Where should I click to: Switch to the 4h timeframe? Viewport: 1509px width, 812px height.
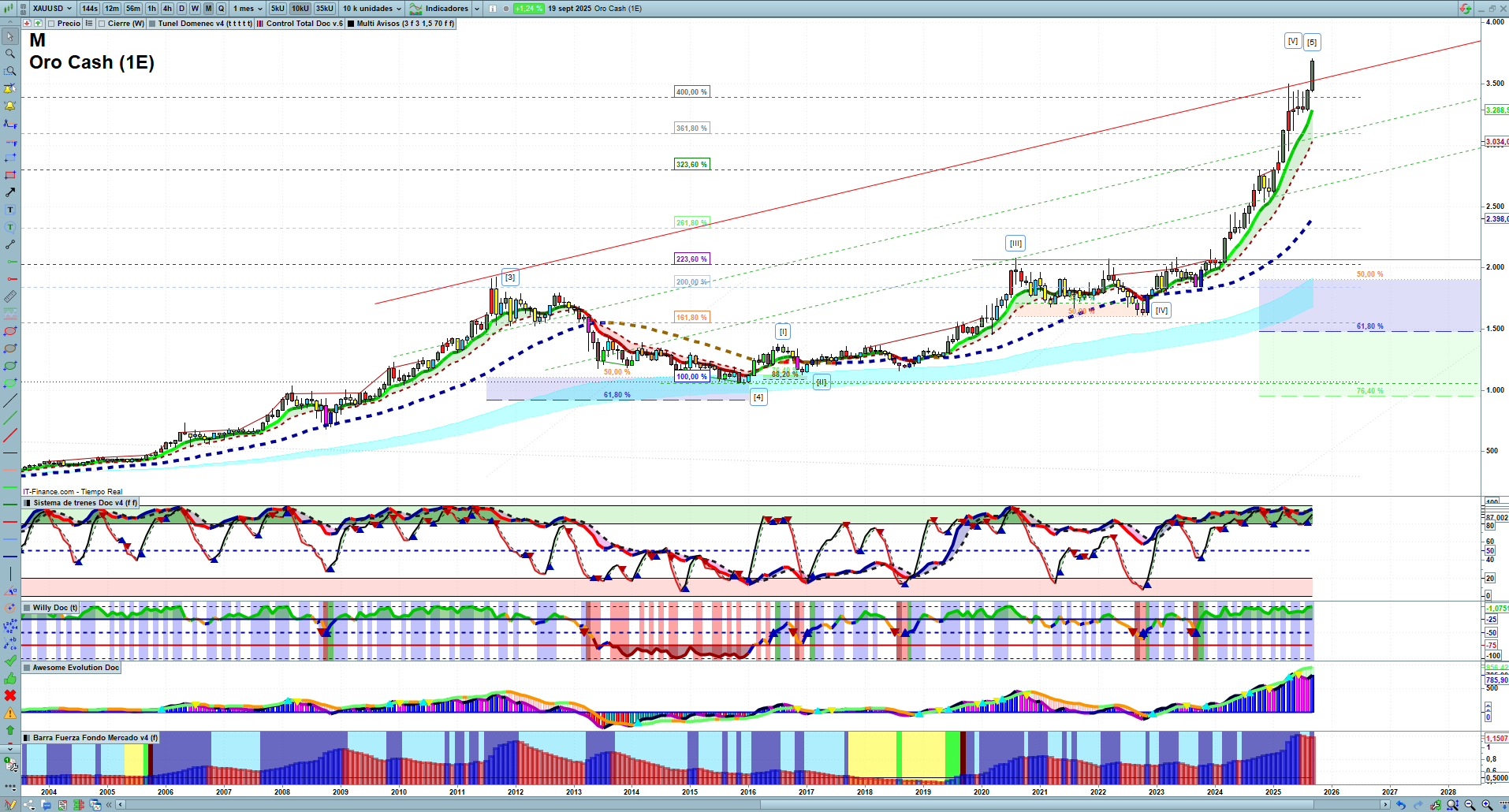(x=167, y=9)
